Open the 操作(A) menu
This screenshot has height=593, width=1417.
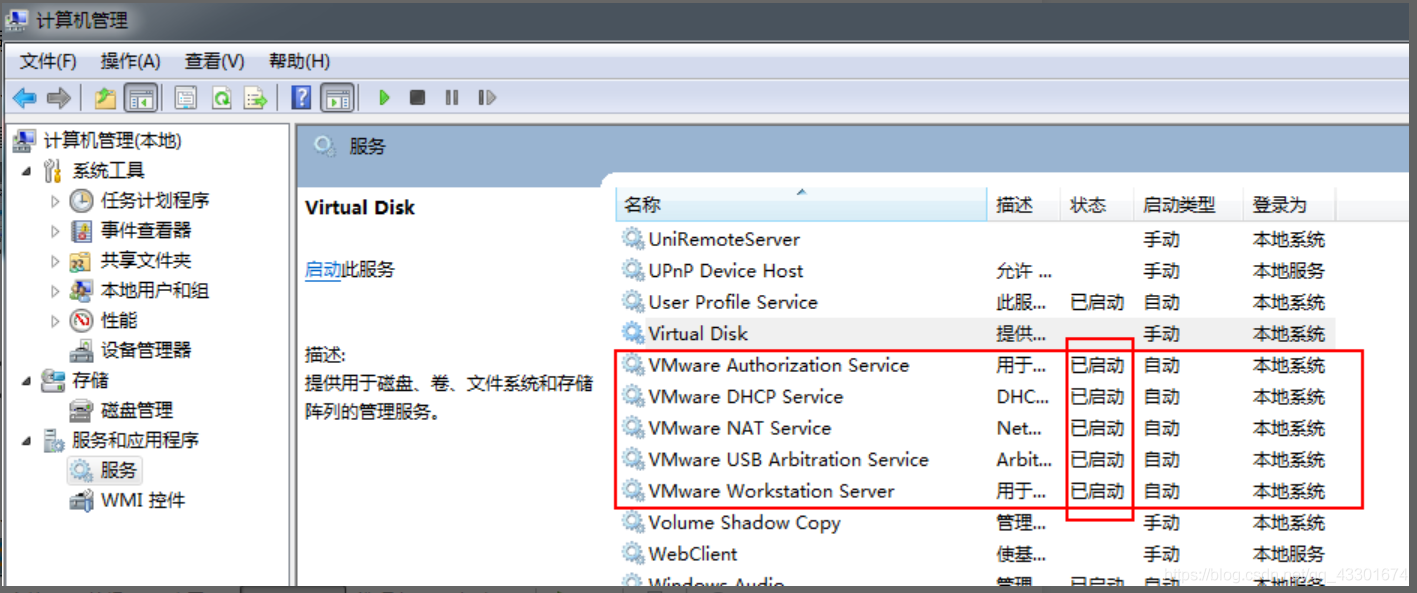coord(131,61)
